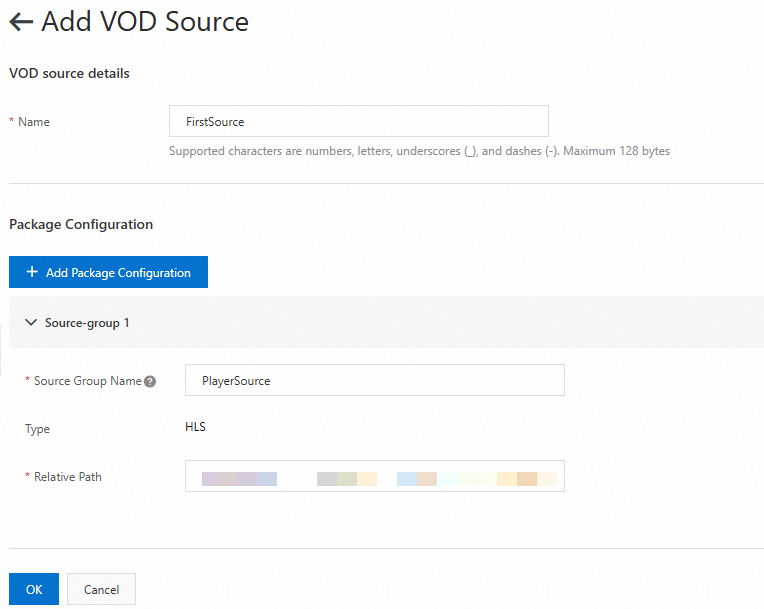Image resolution: width=764 pixels, height=609 pixels.
Task: Click the Source Group Name label text
Action: tap(87, 381)
